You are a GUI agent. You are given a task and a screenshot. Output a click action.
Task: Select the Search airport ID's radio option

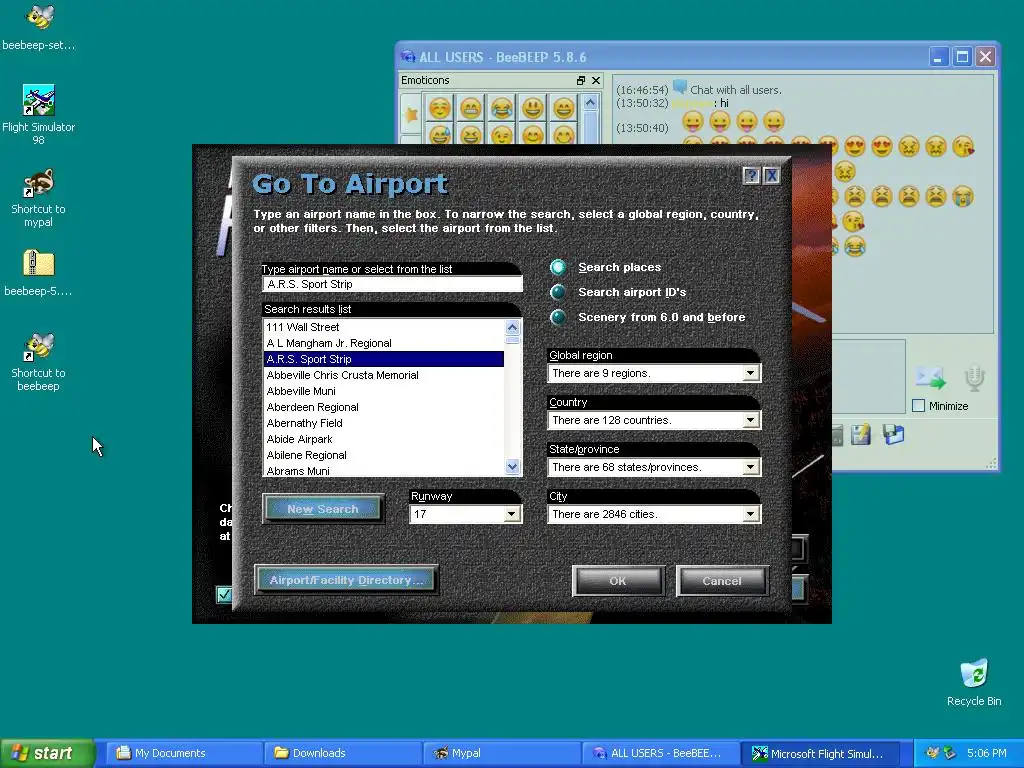pyautogui.click(x=558, y=292)
